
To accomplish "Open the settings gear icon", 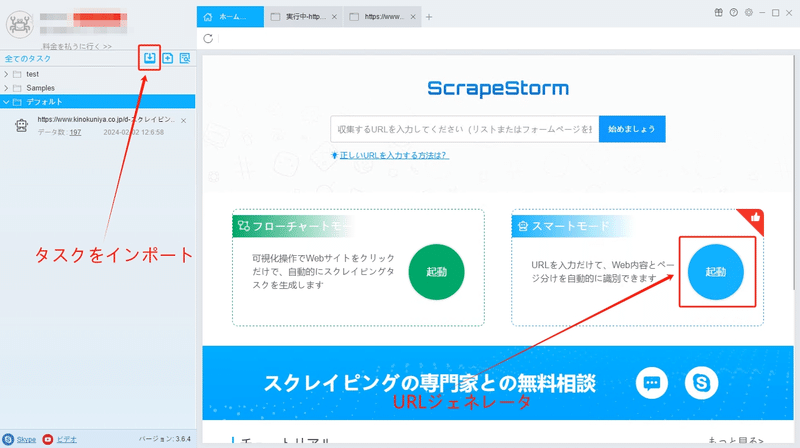I will coord(748,13).
